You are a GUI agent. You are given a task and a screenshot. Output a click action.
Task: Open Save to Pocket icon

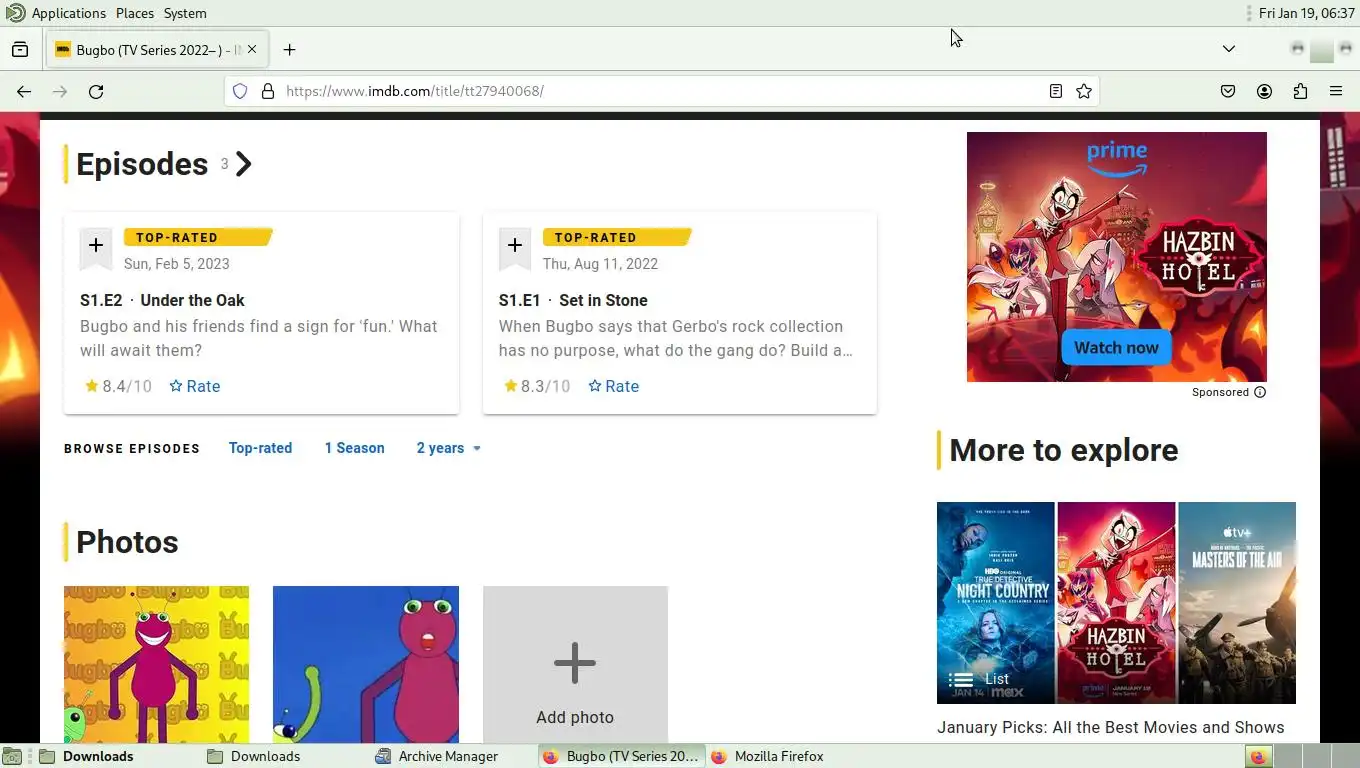point(1228,91)
